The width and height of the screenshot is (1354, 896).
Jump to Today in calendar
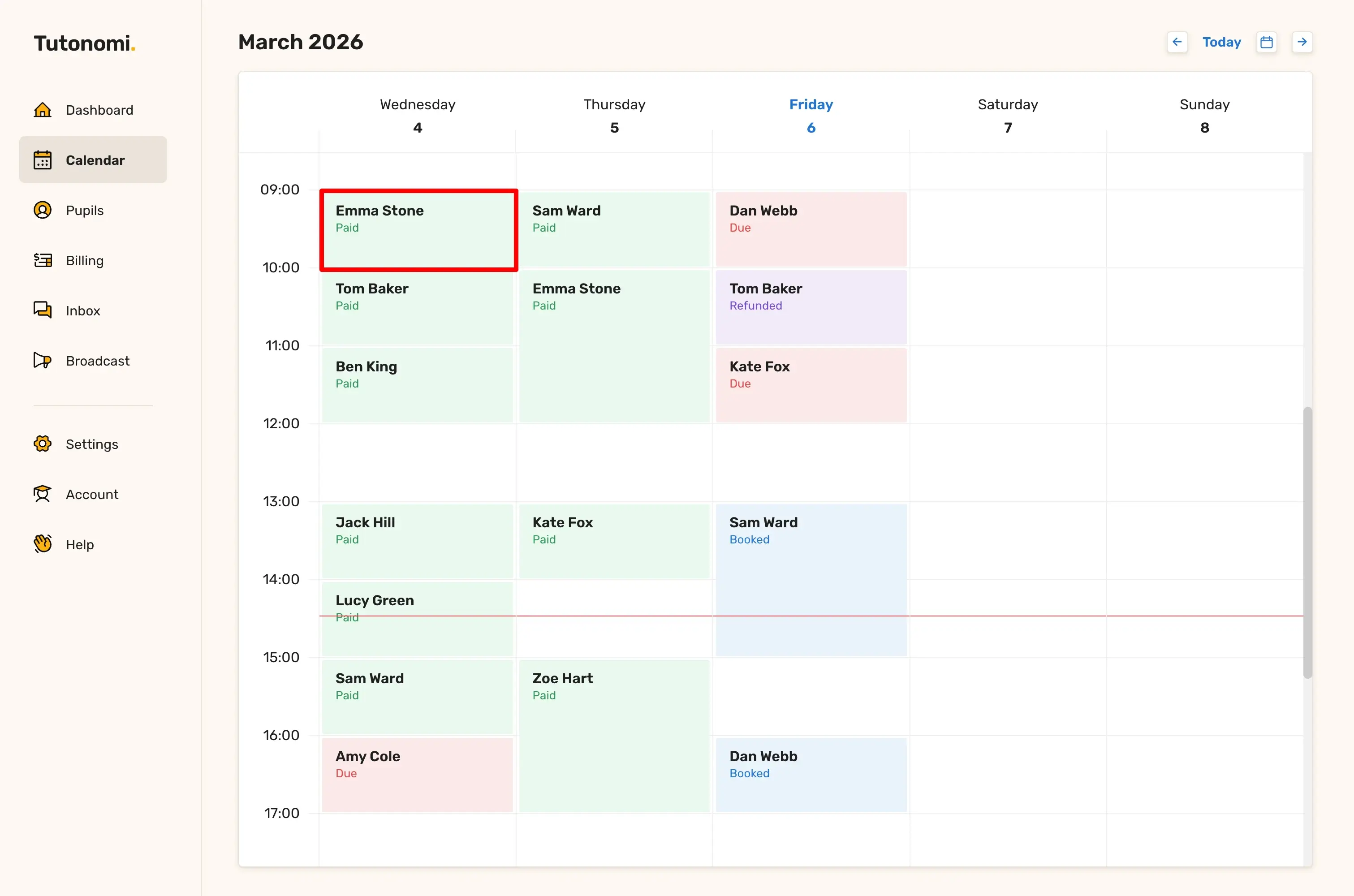[1221, 42]
